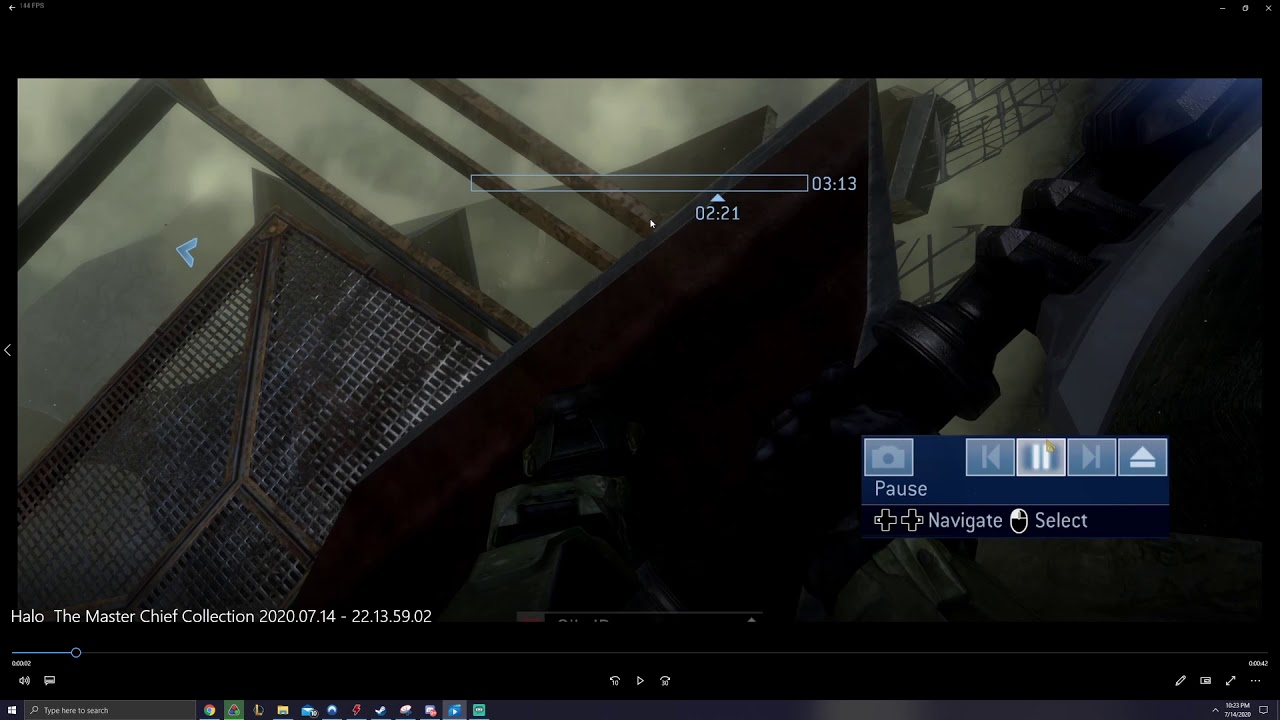Open the previous item with left chevron
This screenshot has width=1280, height=720.
(8, 350)
